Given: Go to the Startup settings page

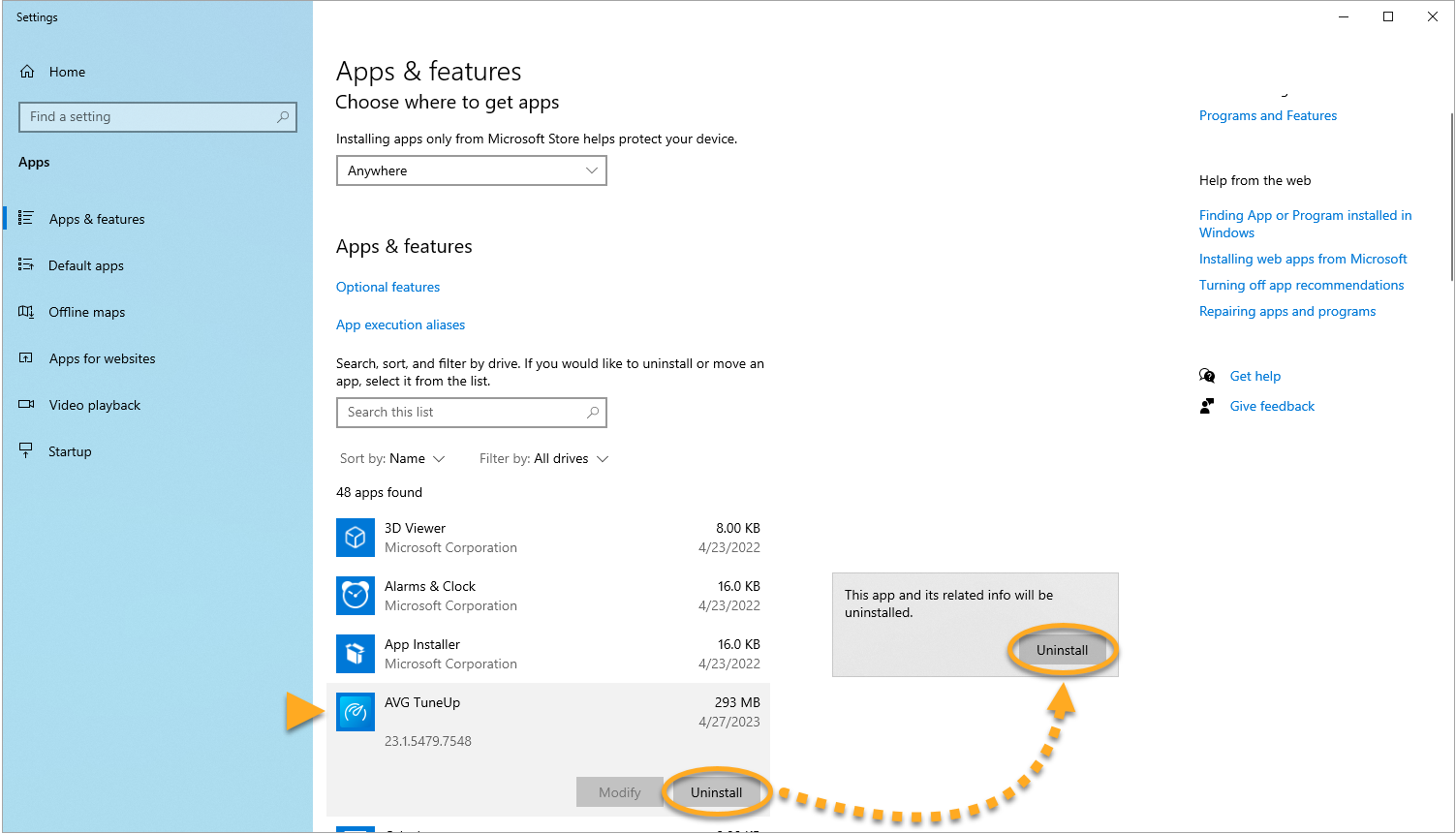Looking at the screenshot, I should pyautogui.click(x=70, y=452).
